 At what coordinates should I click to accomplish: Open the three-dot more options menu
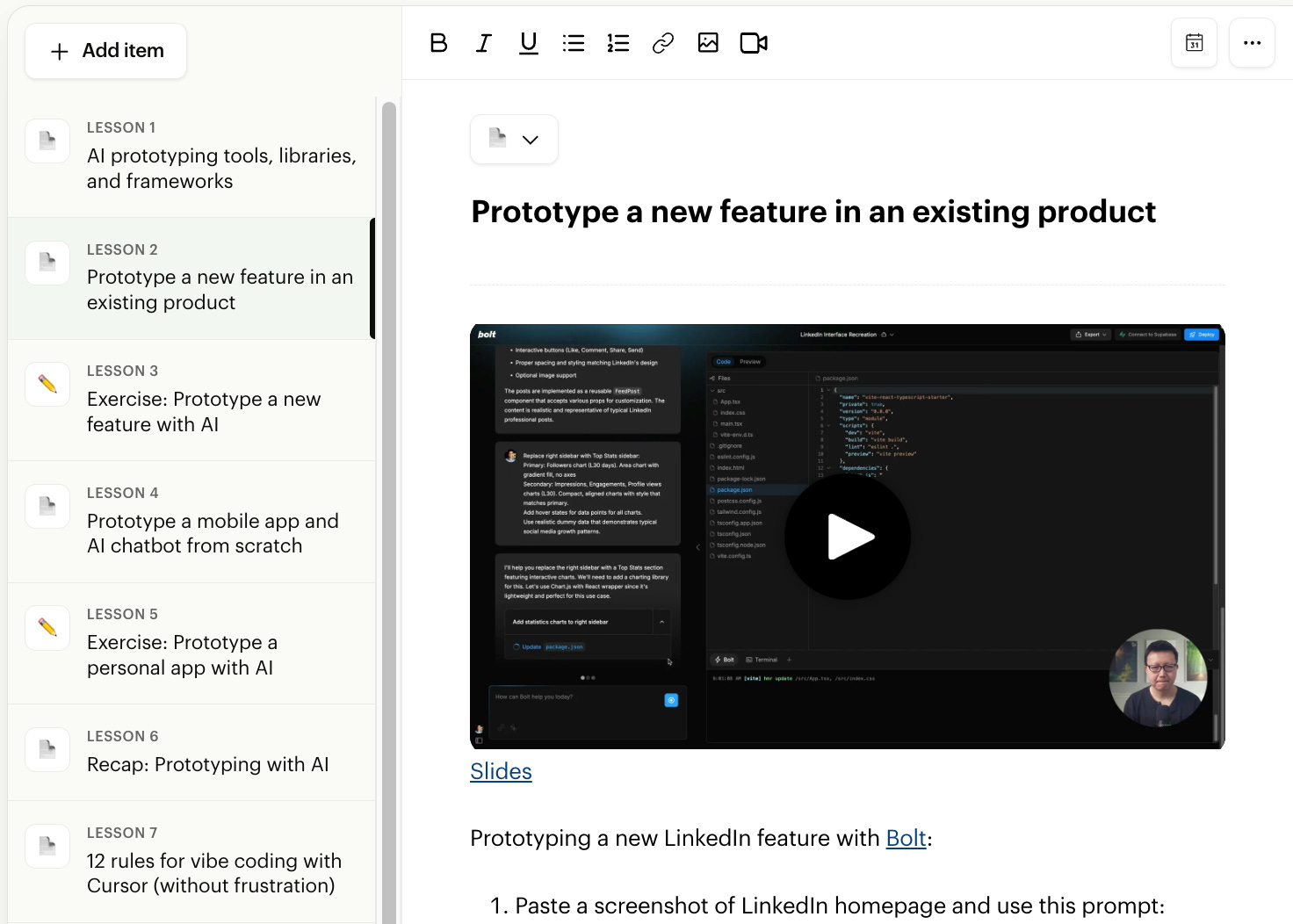pos(1252,43)
